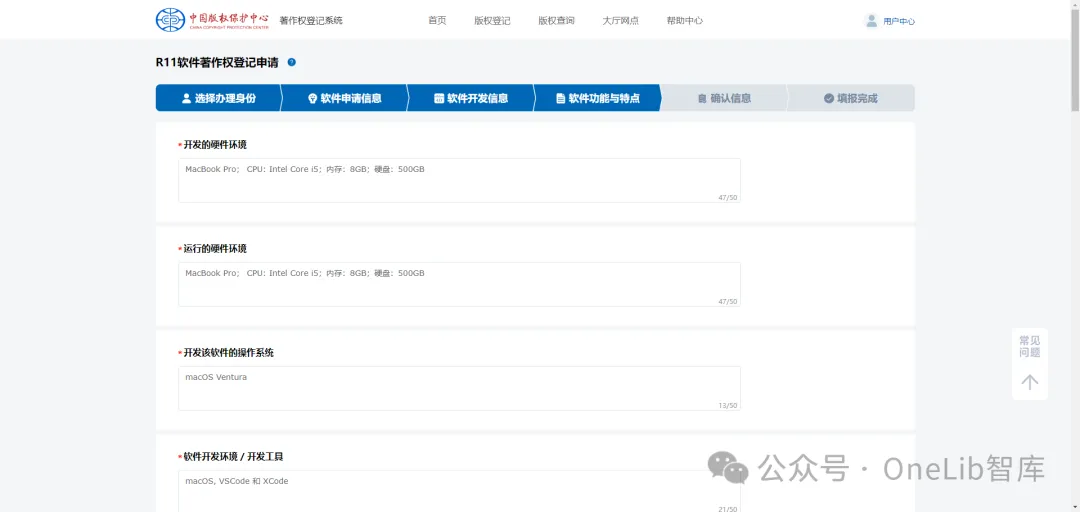The height and width of the screenshot is (512, 1080).
Task: Open 版权查询 menu item
Action: [556, 21]
